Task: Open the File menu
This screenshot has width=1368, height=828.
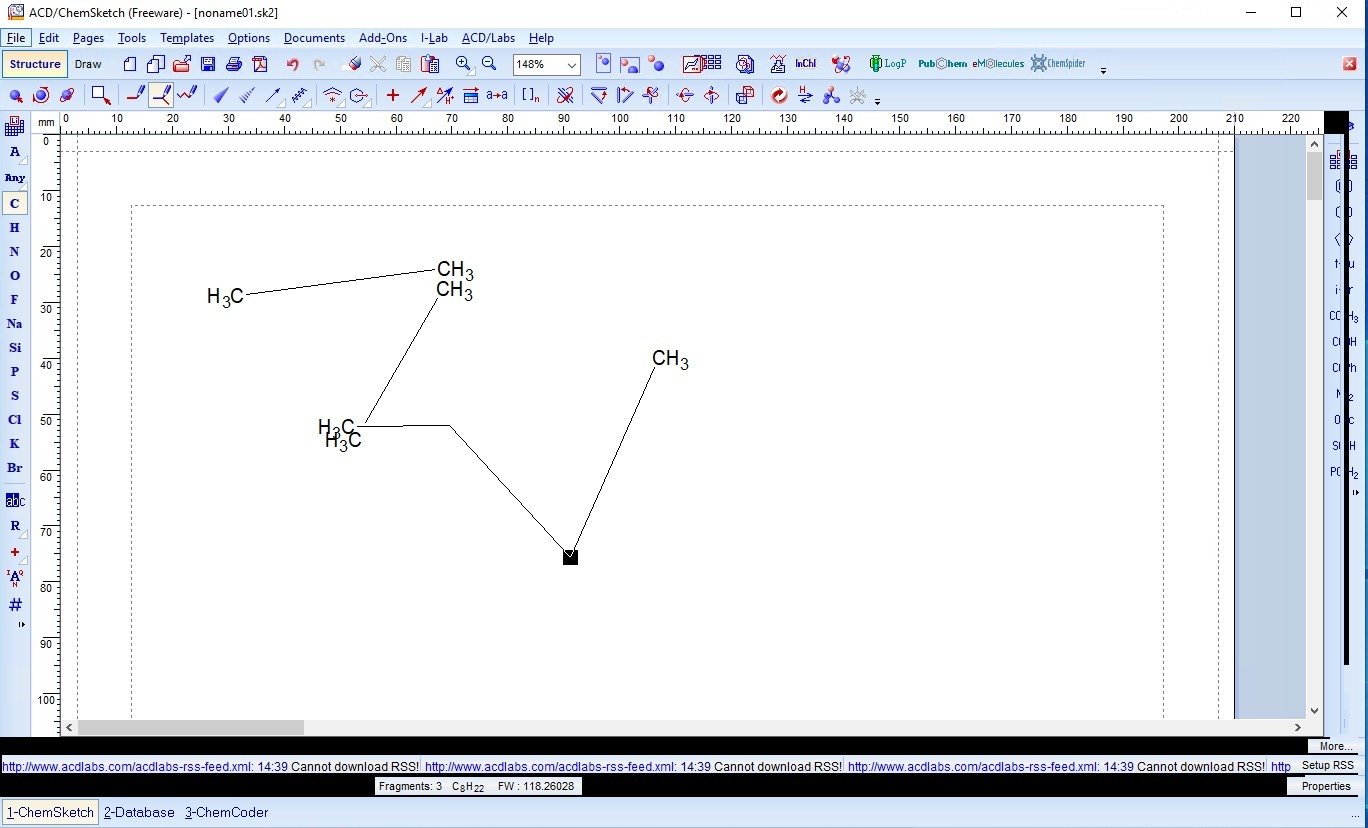Action: [x=16, y=38]
